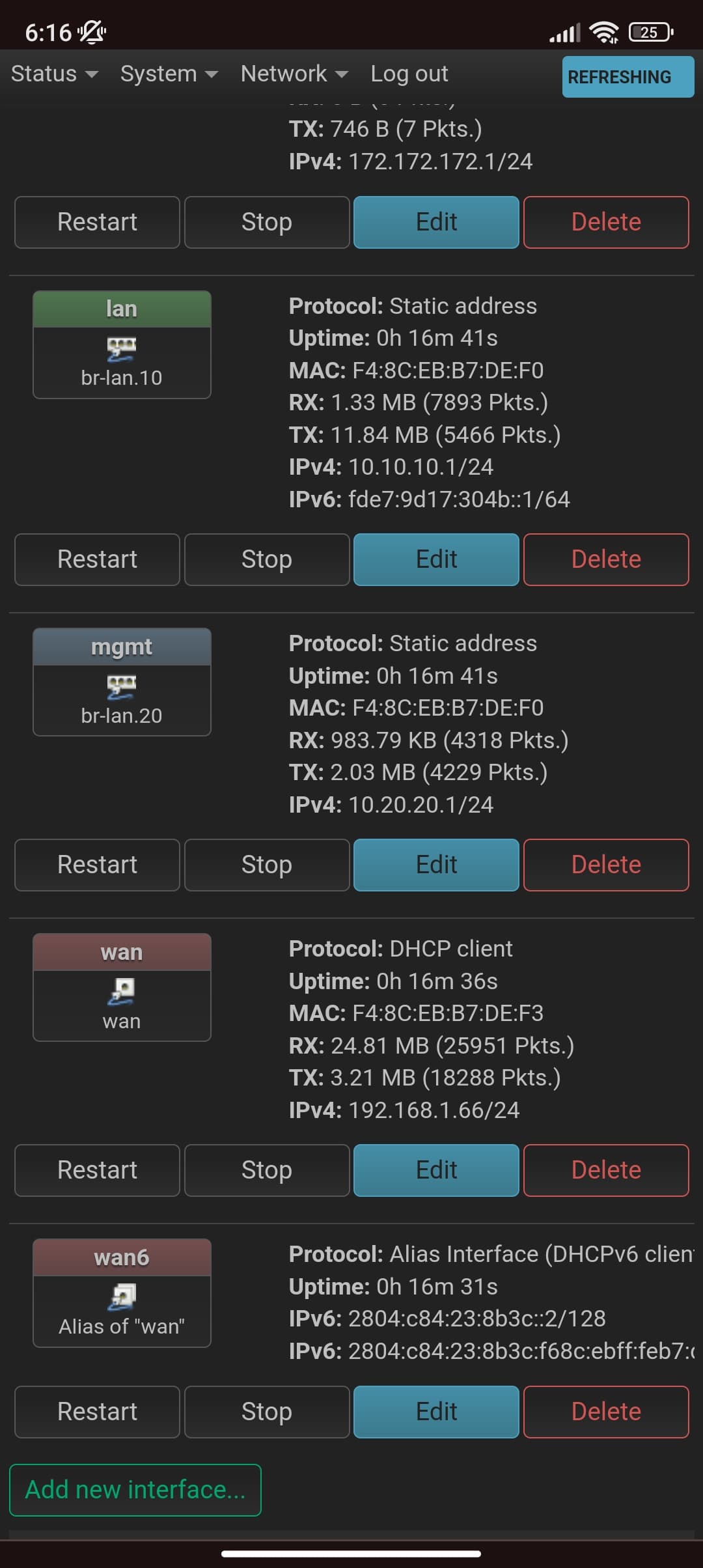Open the Status dropdown menu
Image resolution: width=703 pixels, height=1568 pixels.
click(53, 74)
